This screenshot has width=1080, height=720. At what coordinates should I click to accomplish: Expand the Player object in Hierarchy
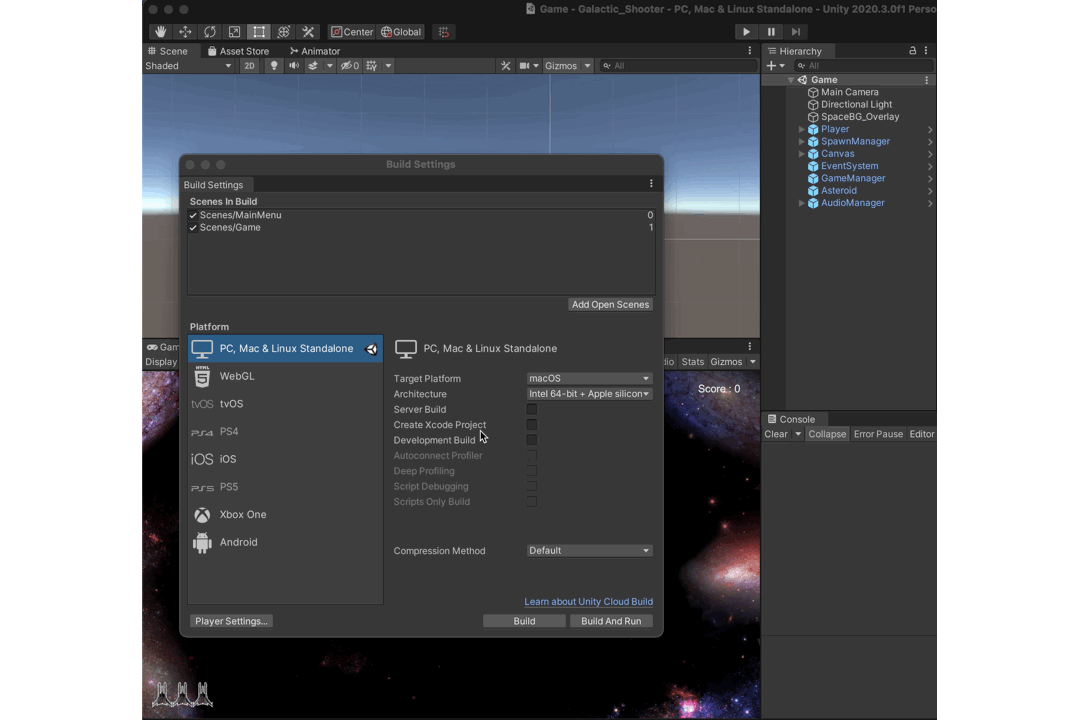(x=801, y=129)
